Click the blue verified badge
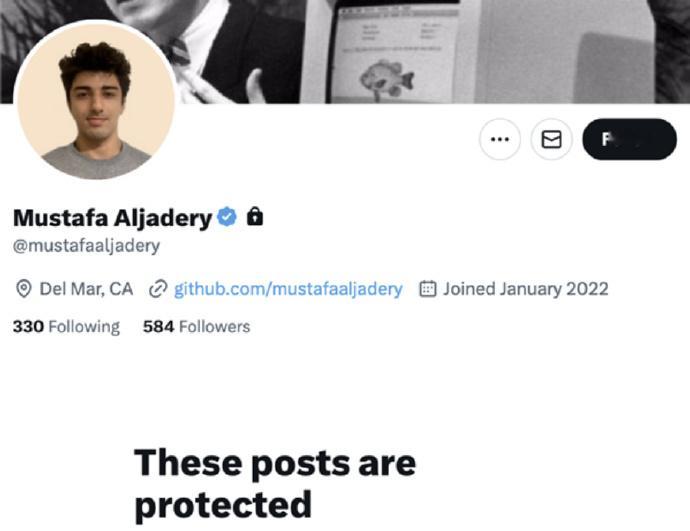 coord(227,217)
